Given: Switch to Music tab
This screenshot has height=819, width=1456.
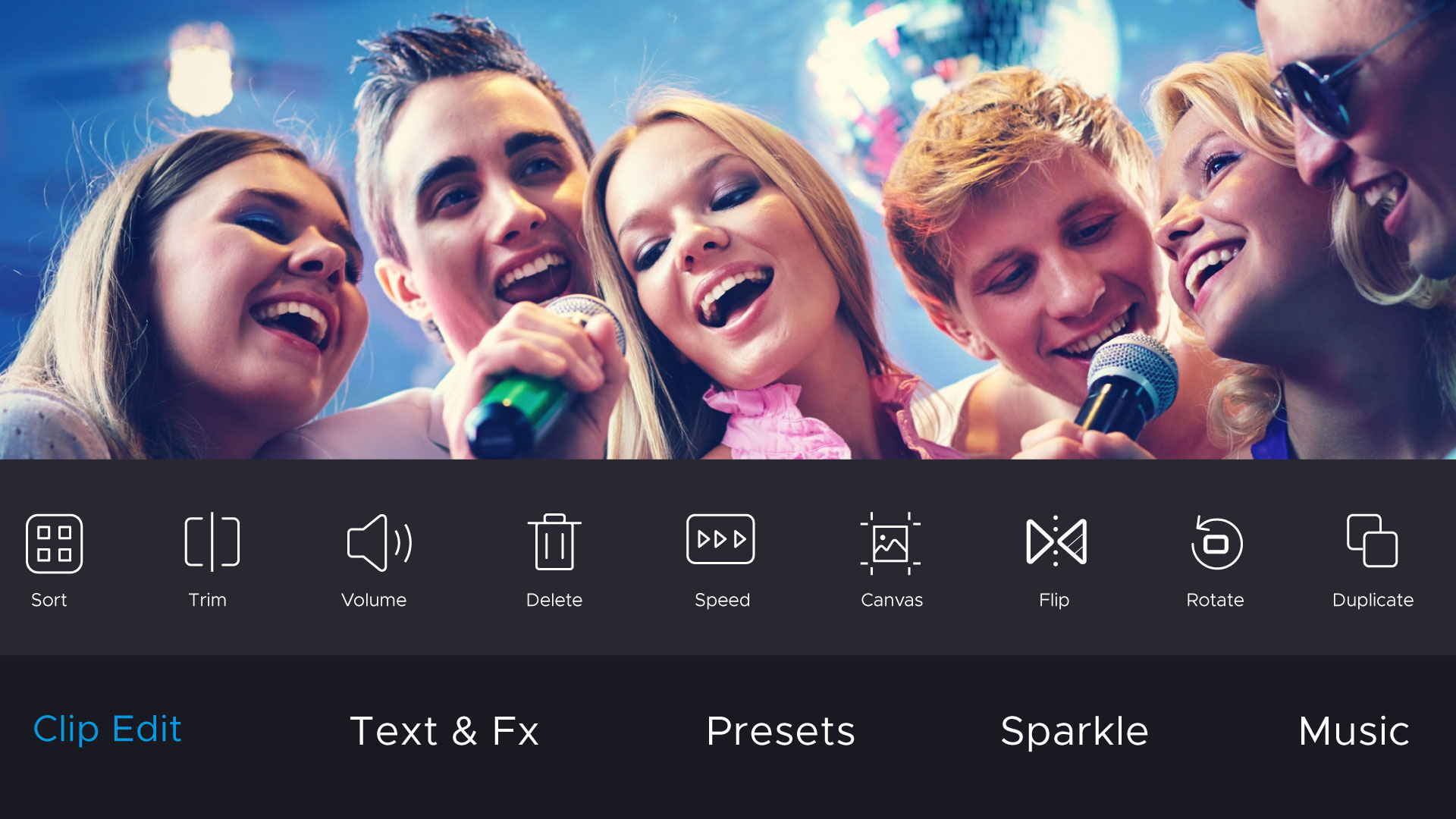Looking at the screenshot, I should 1353,730.
